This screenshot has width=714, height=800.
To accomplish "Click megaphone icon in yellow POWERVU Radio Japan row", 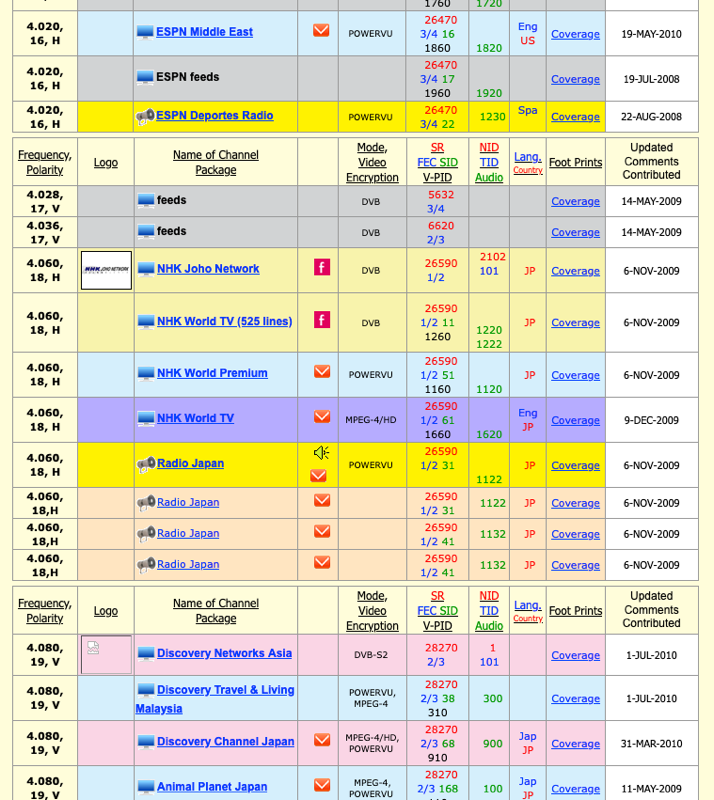I will pyautogui.click(x=146, y=464).
